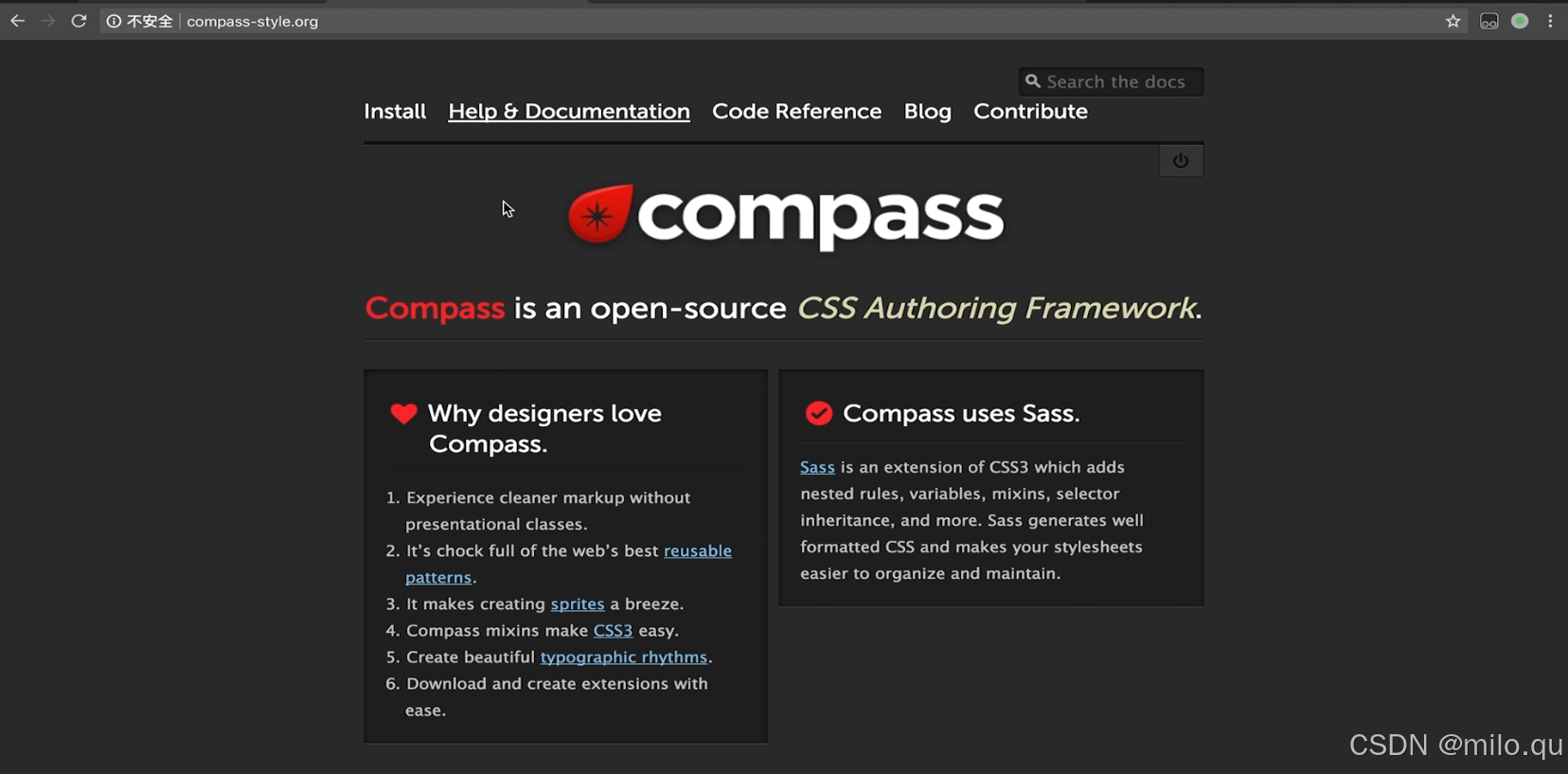Click list item 'Download and create extensions with'
Viewport: 1568px width, 774px height.
coord(557,683)
